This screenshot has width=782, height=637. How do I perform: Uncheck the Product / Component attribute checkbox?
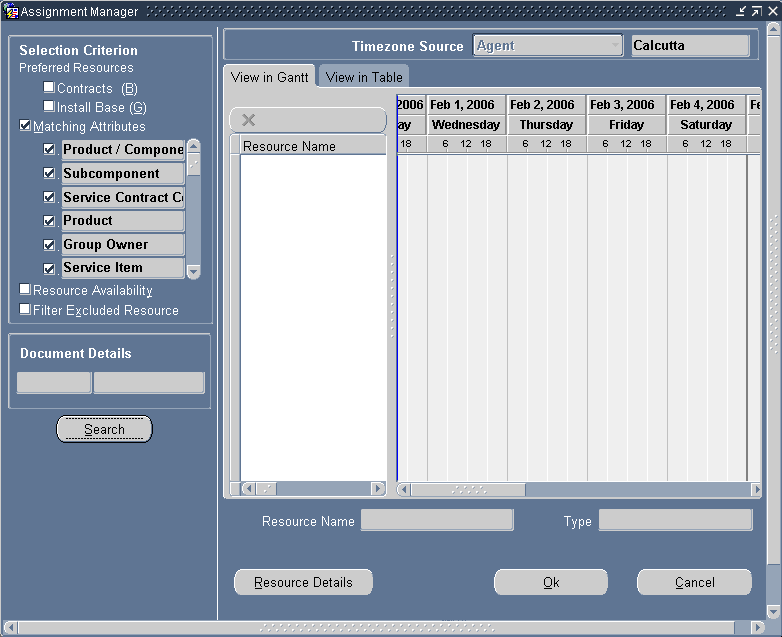(x=49, y=149)
